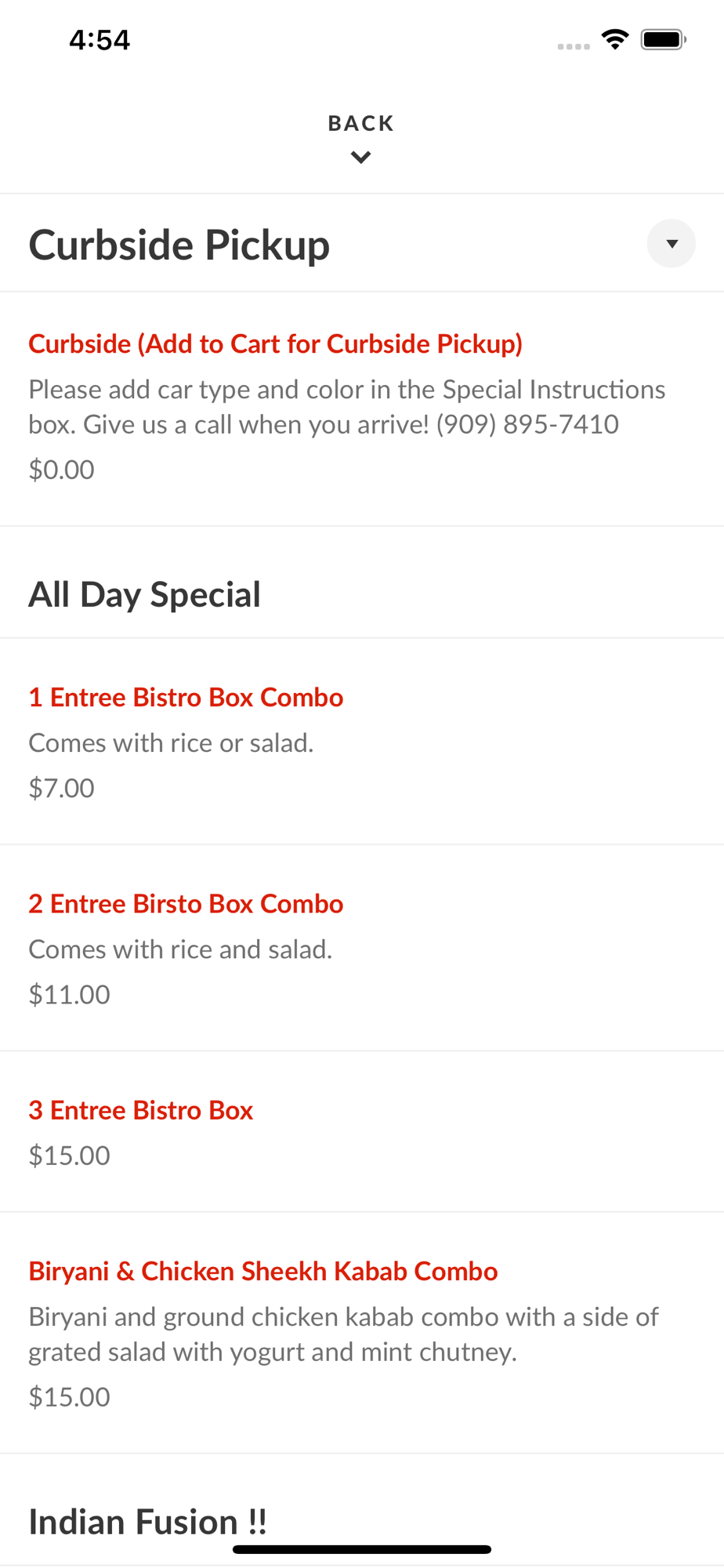Tap the battery indicator icon
Image resolution: width=724 pixels, height=1568 pixels.
(x=663, y=39)
